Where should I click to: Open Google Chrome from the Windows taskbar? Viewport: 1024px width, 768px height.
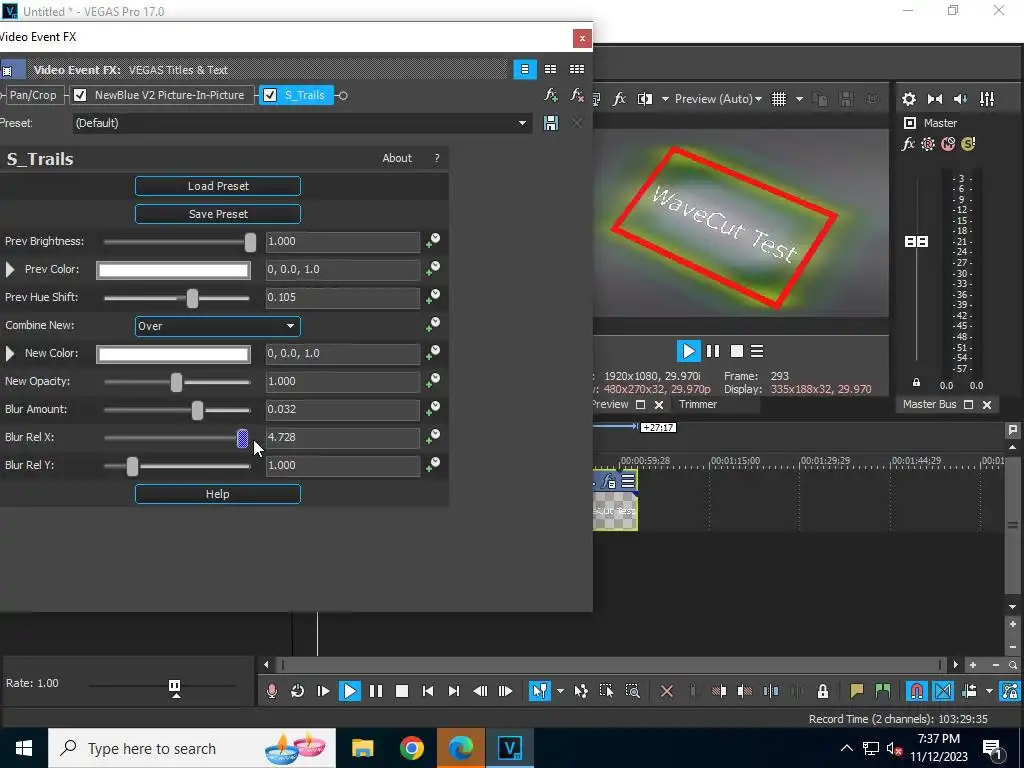coord(411,748)
